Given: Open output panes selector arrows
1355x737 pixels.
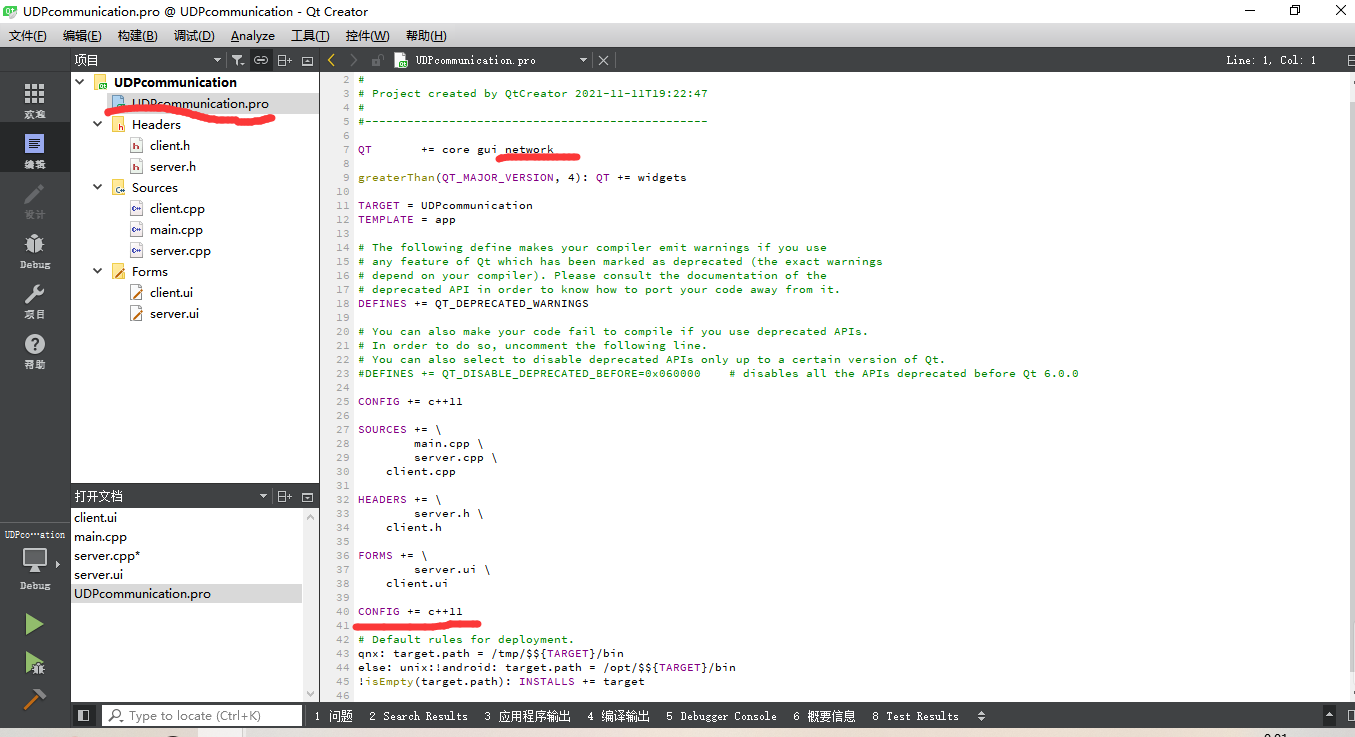Looking at the screenshot, I should click(x=981, y=716).
